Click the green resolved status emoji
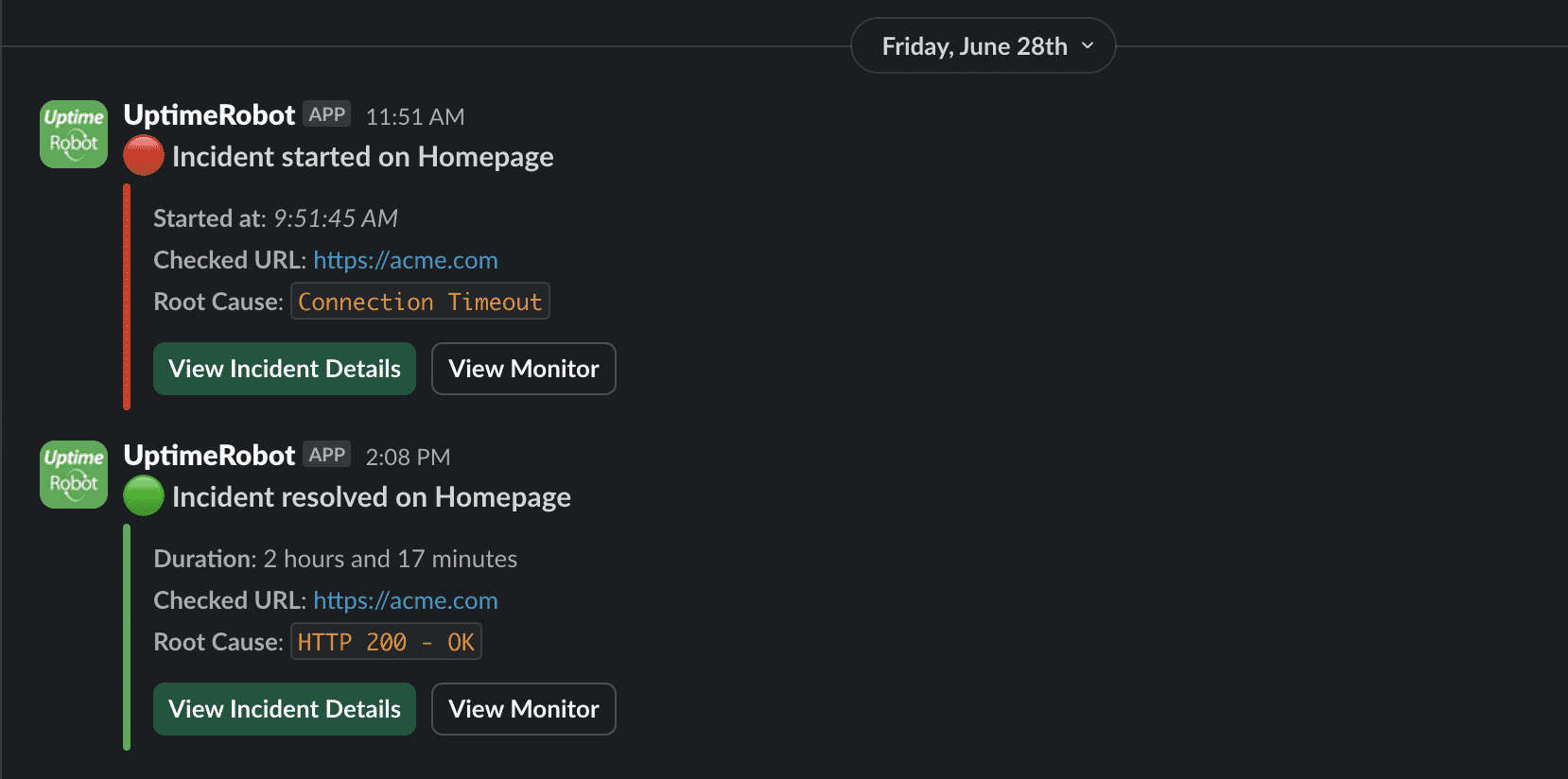 (x=143, y=495)
